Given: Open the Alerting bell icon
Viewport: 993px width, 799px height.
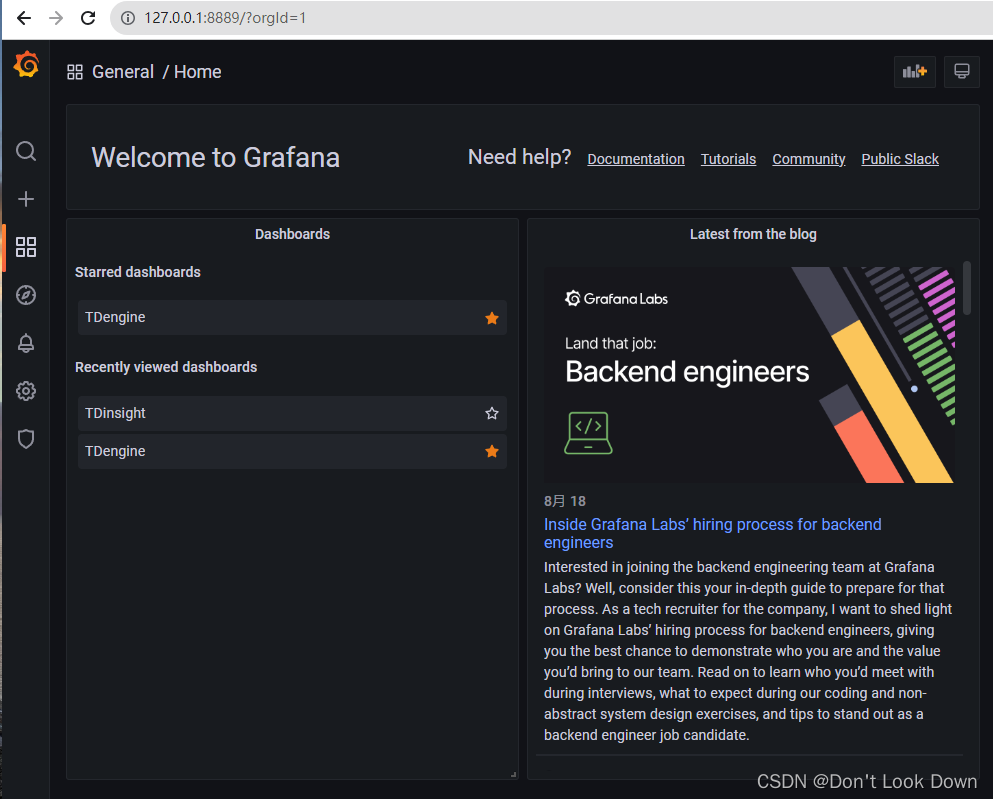Looking at the screenshot, I should (26, 343).
